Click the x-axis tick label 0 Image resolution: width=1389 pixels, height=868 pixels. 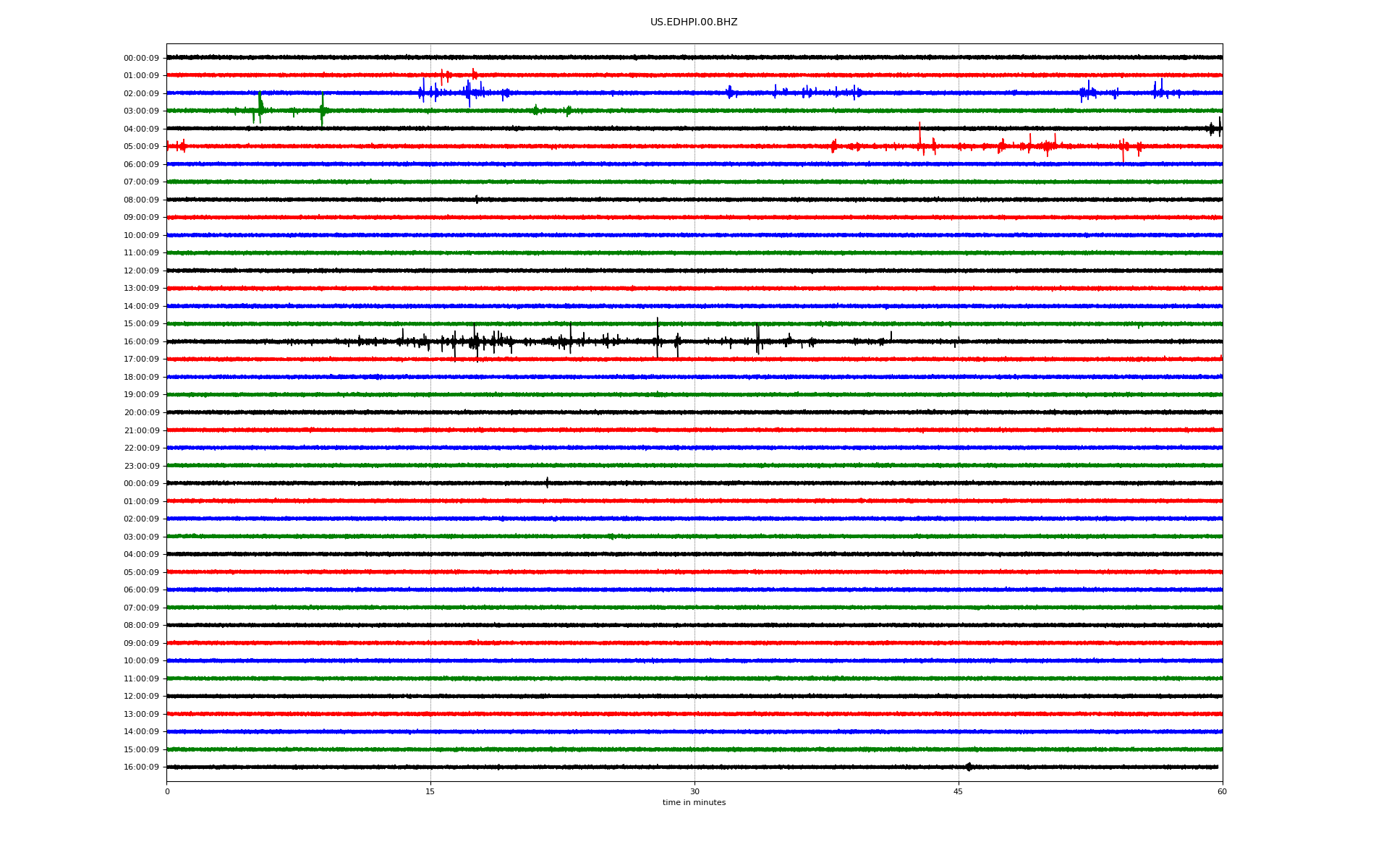167,791
